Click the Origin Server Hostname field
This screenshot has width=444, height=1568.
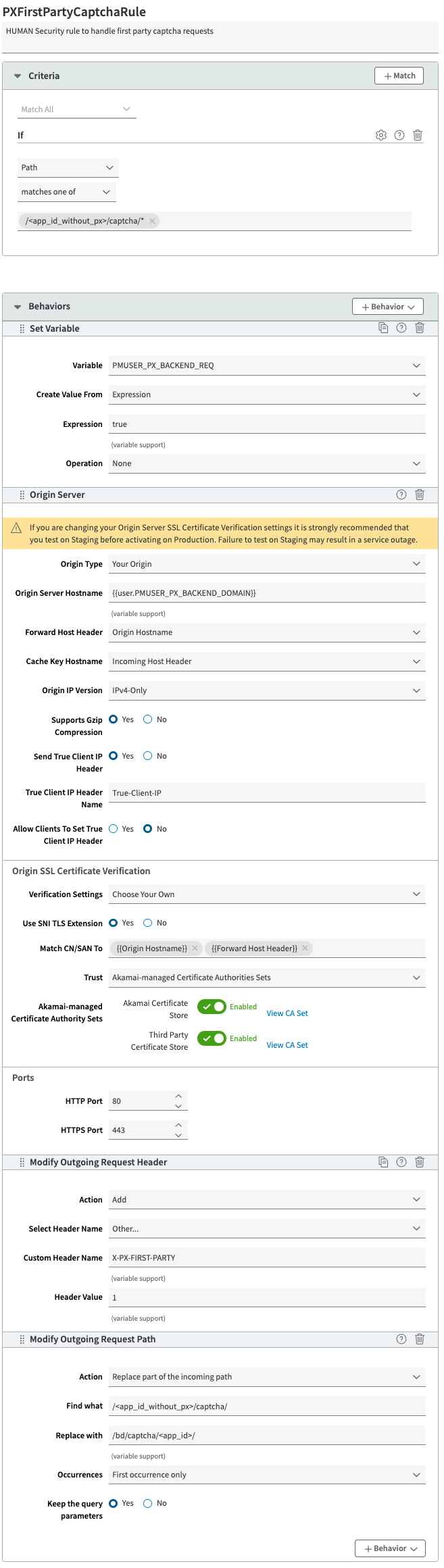(x=267, y=593)
